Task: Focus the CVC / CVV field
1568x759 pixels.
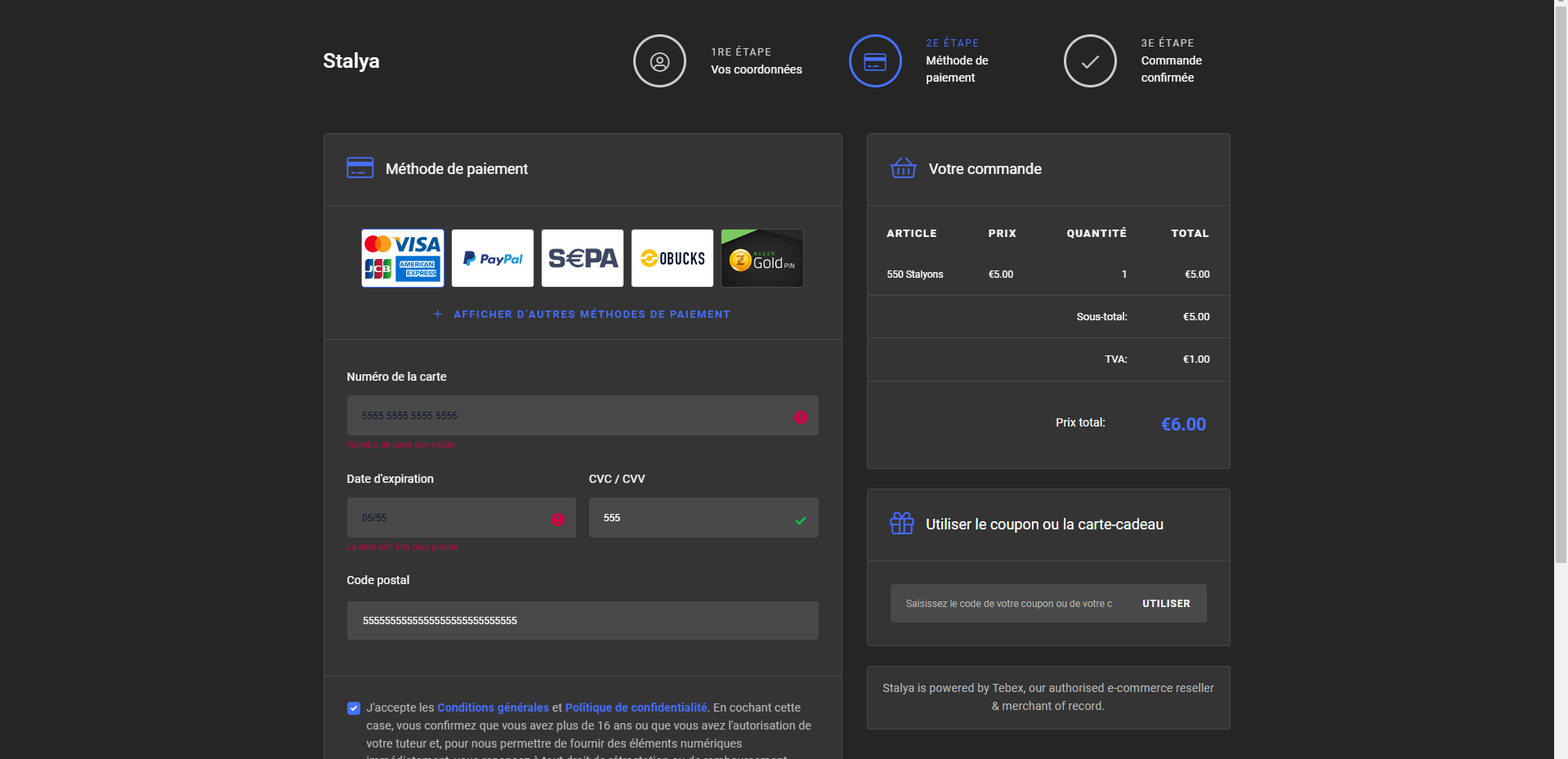Action: pyautogui.click(x=704, y=518)
